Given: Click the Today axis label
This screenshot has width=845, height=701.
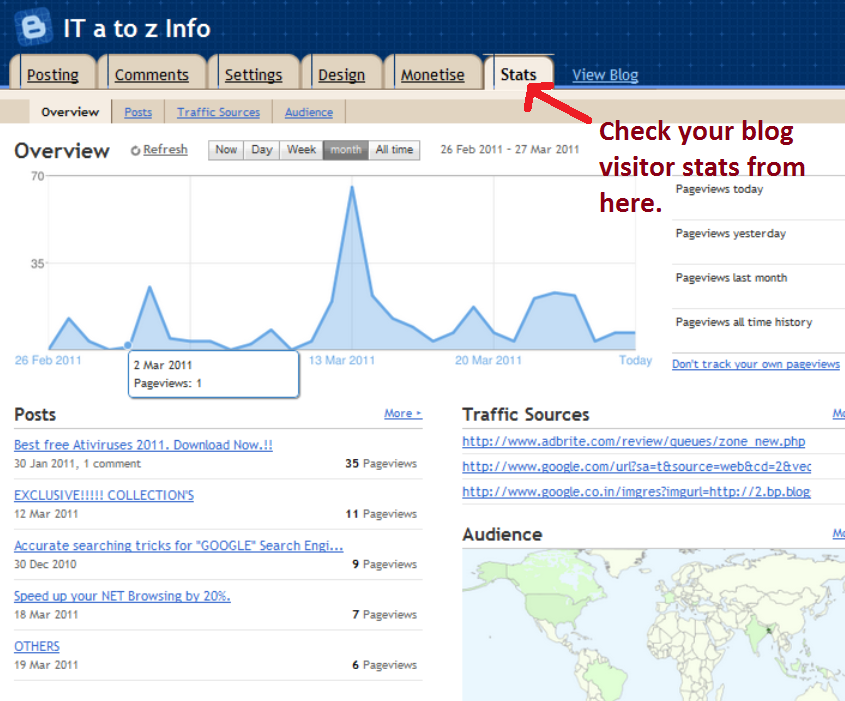Looking at the screenshot, I should [635, 360].
